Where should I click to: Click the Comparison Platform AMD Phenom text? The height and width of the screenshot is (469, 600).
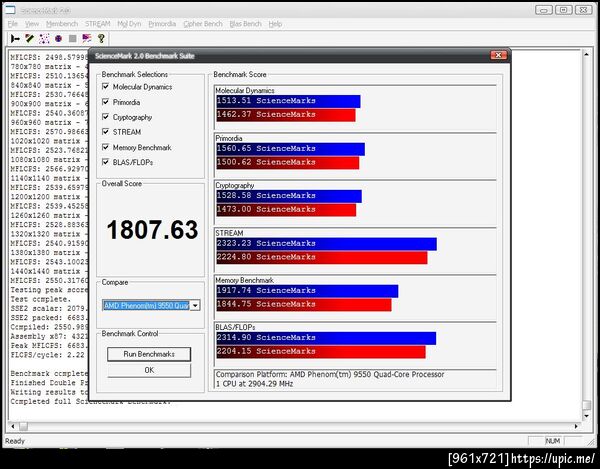(330, 375)
